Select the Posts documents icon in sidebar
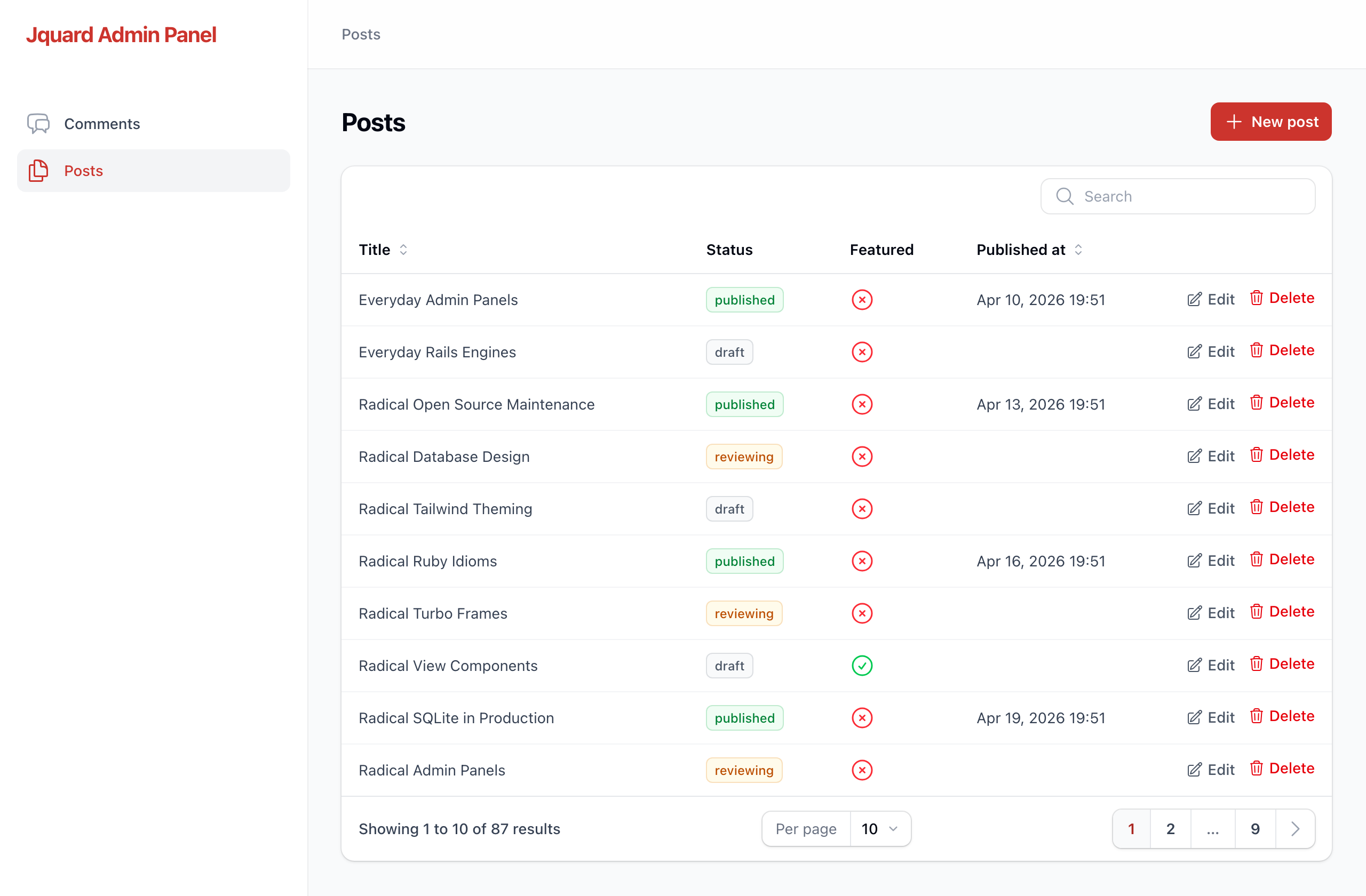 (x=38, y=170)
